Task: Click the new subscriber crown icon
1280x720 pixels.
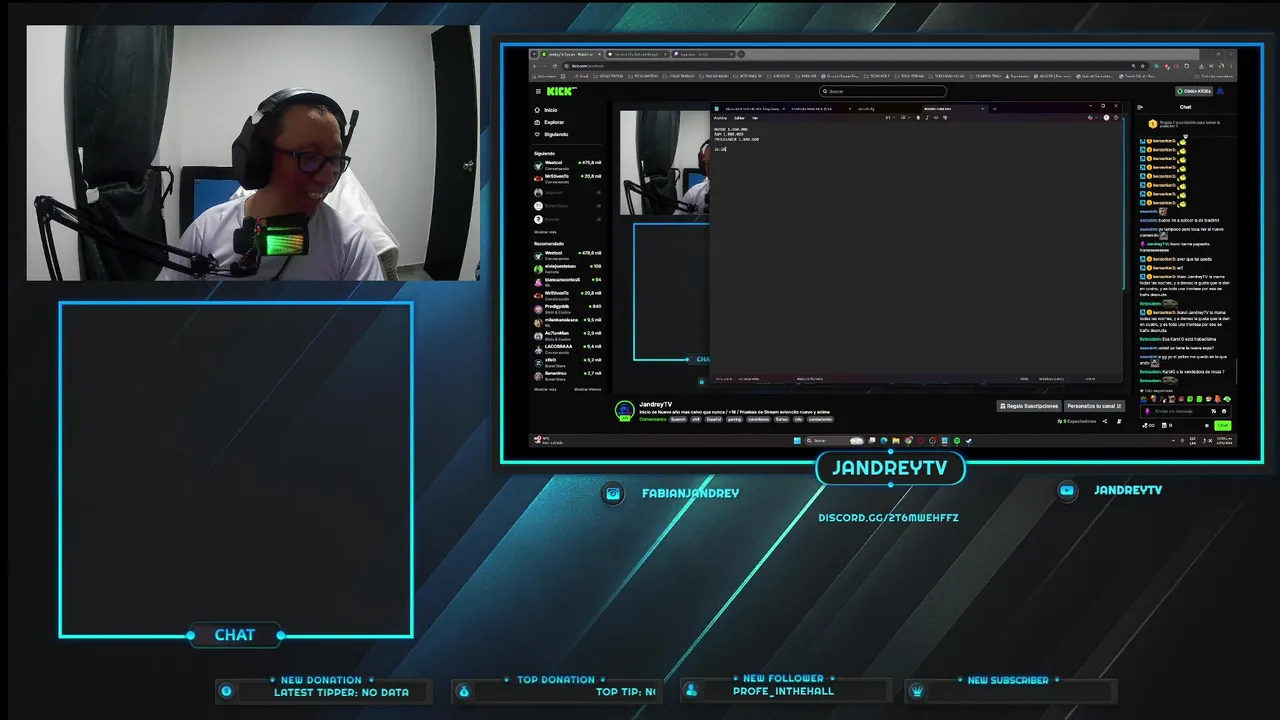Action: click(x=916, y=691)
